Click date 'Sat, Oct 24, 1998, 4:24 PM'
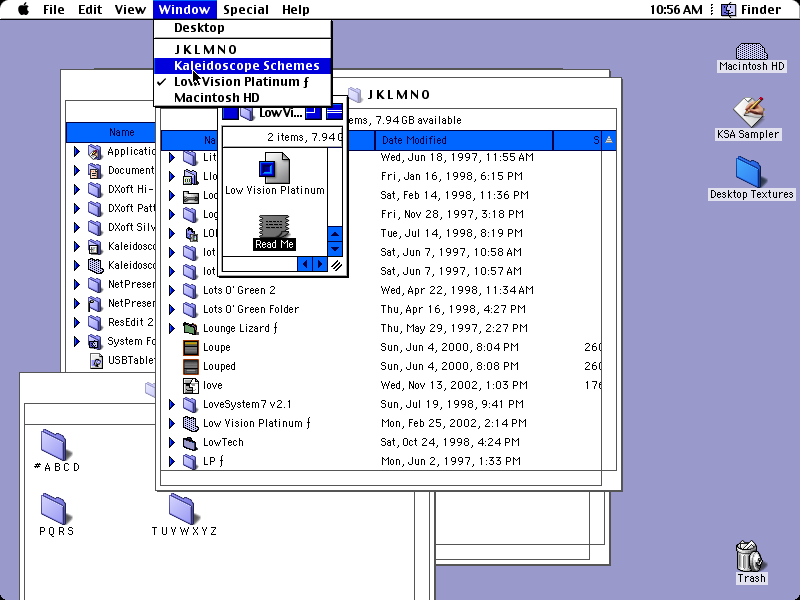 tap(450, 442)
